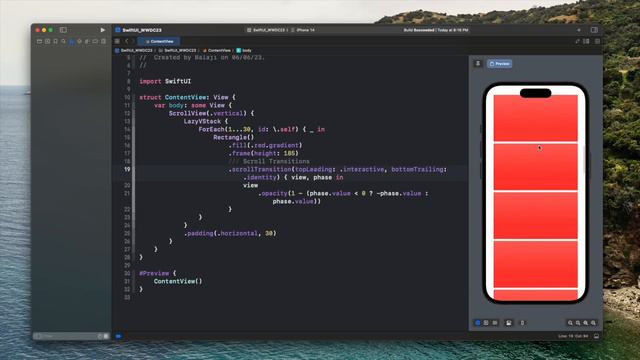The image size is (640, 360).
Task: Click the Line 19 Col 94 indicator
Action: 573,336
